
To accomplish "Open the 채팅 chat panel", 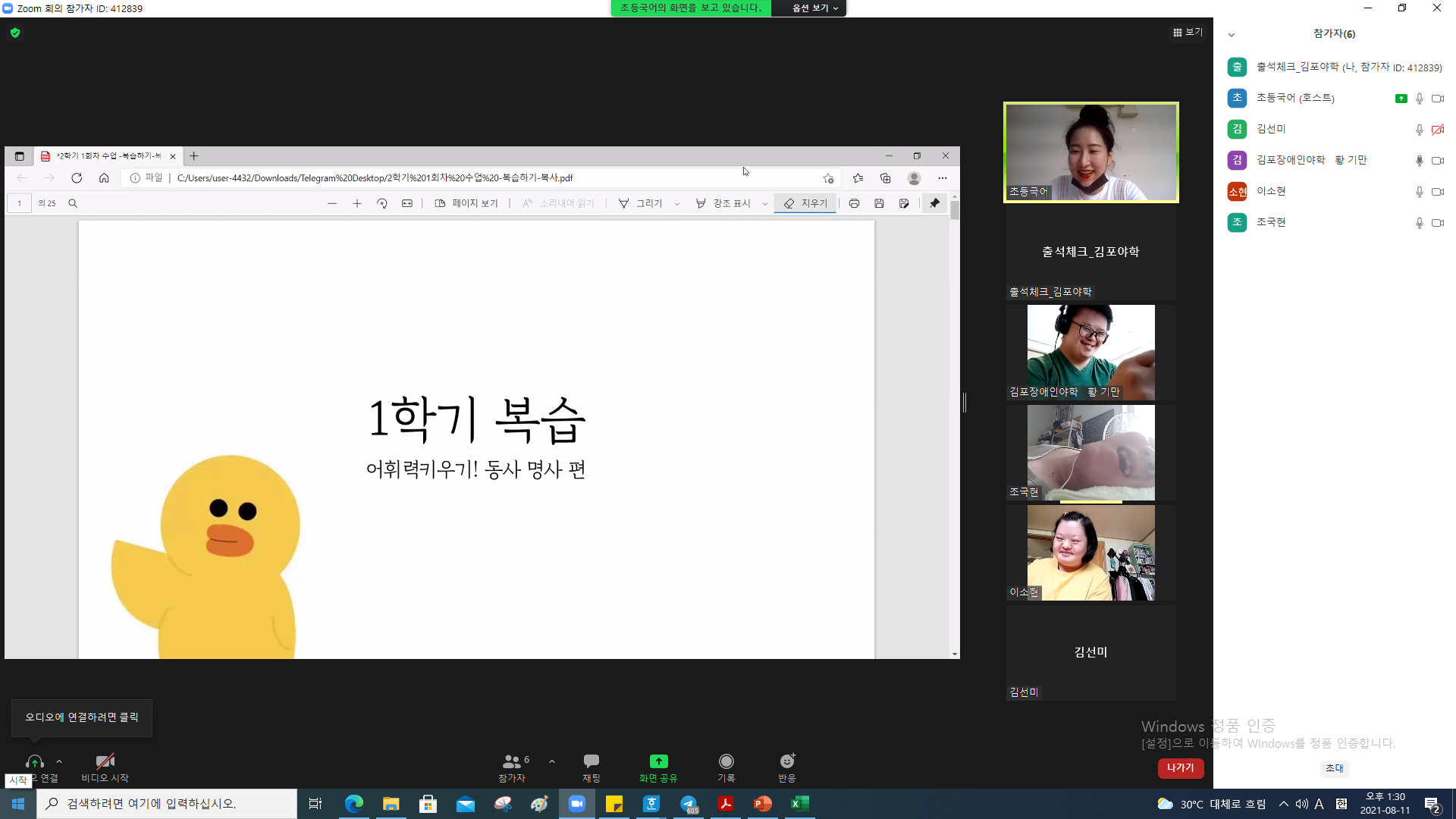I will click(591, 767).
